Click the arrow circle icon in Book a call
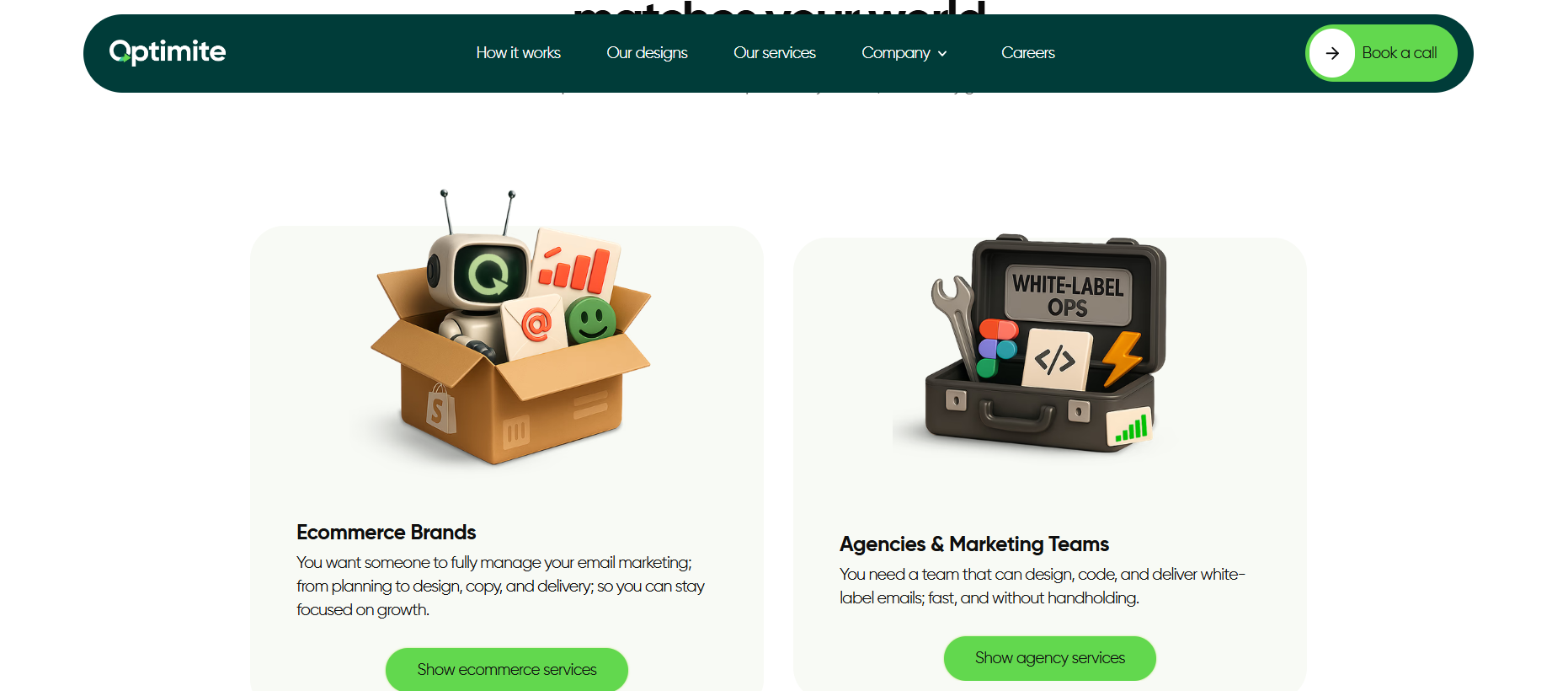The image size is (1568, 691). pyautogui.click(x=1332, y=53)
